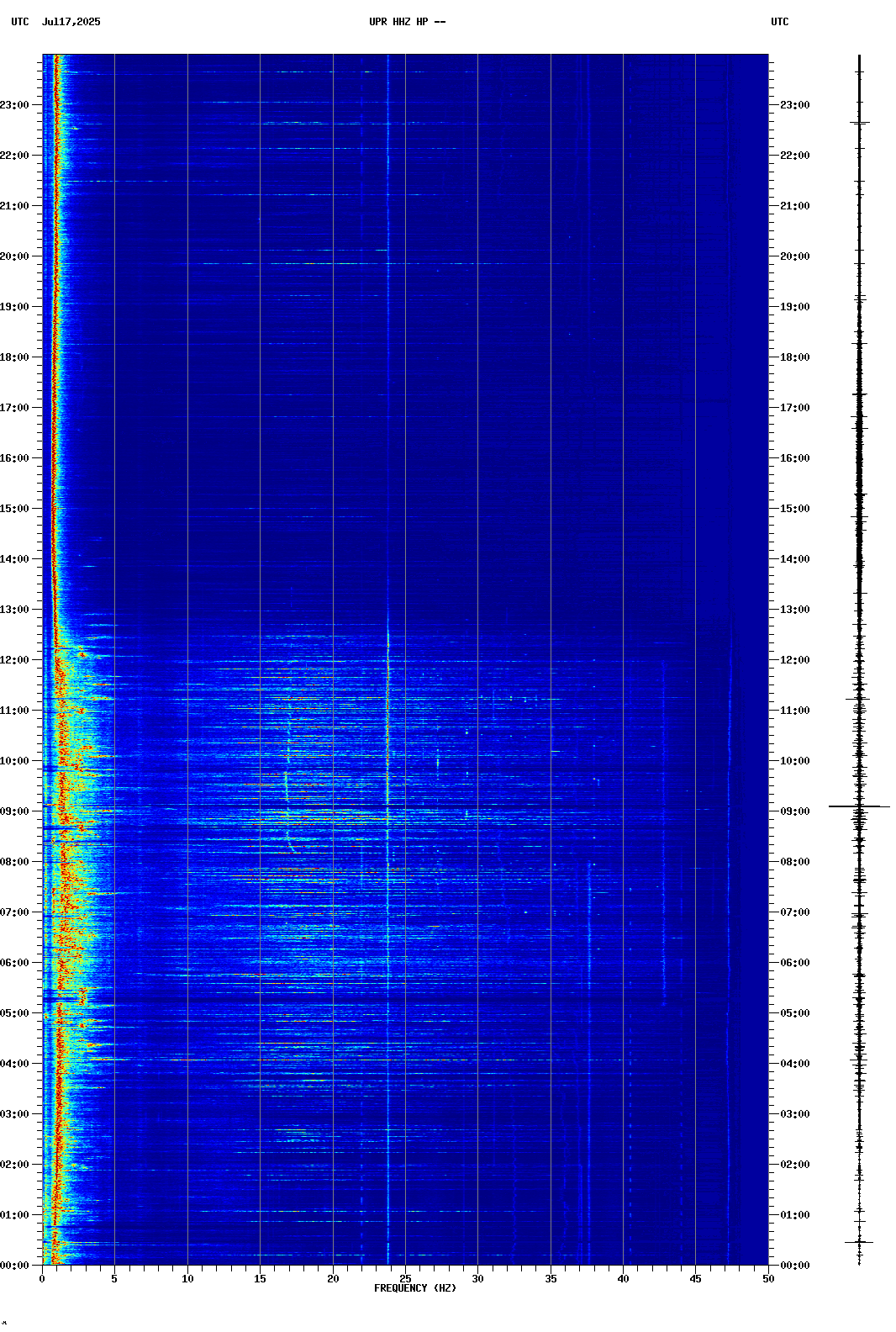
Task: Click the 25 Hz frequency tick label
Action: 405,1279
